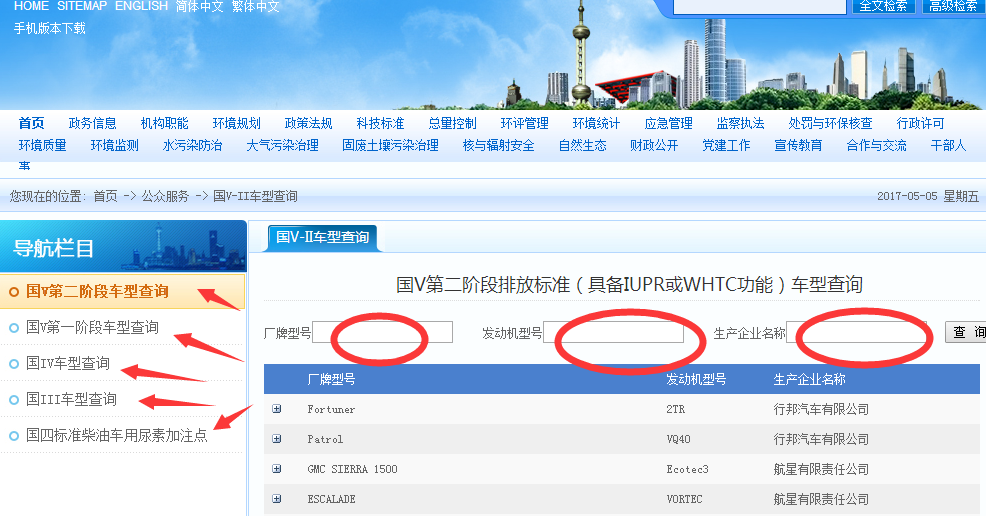986x516 pixels.
Task: Click 公众服务 in the breadcrumb
Action: [165, 196]
